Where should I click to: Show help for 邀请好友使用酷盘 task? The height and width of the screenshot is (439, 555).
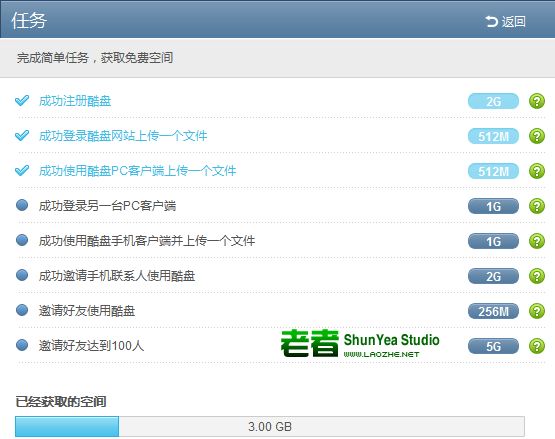point(537,311)
